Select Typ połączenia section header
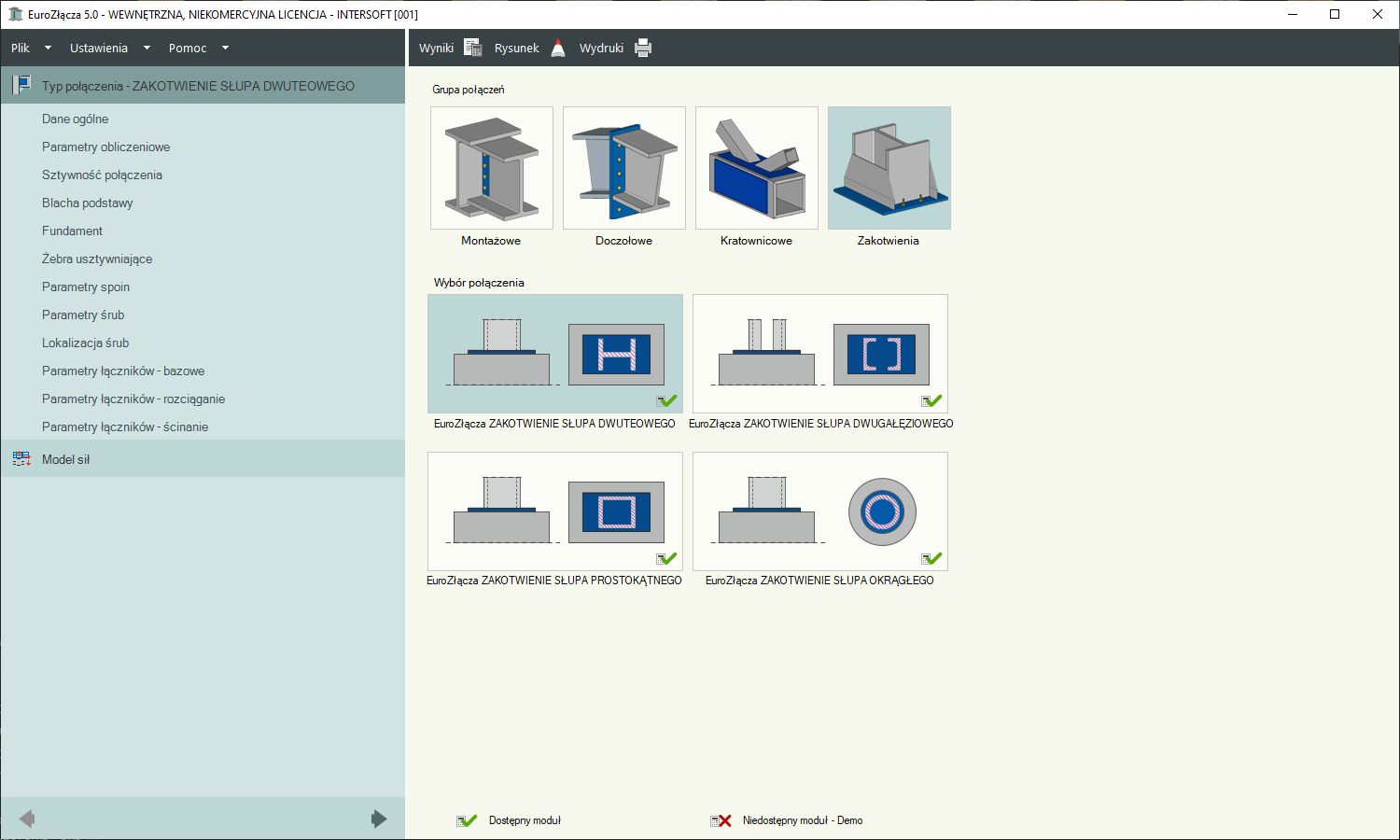The height and width of the screenshot is (840, 1400). pos(203,85)
